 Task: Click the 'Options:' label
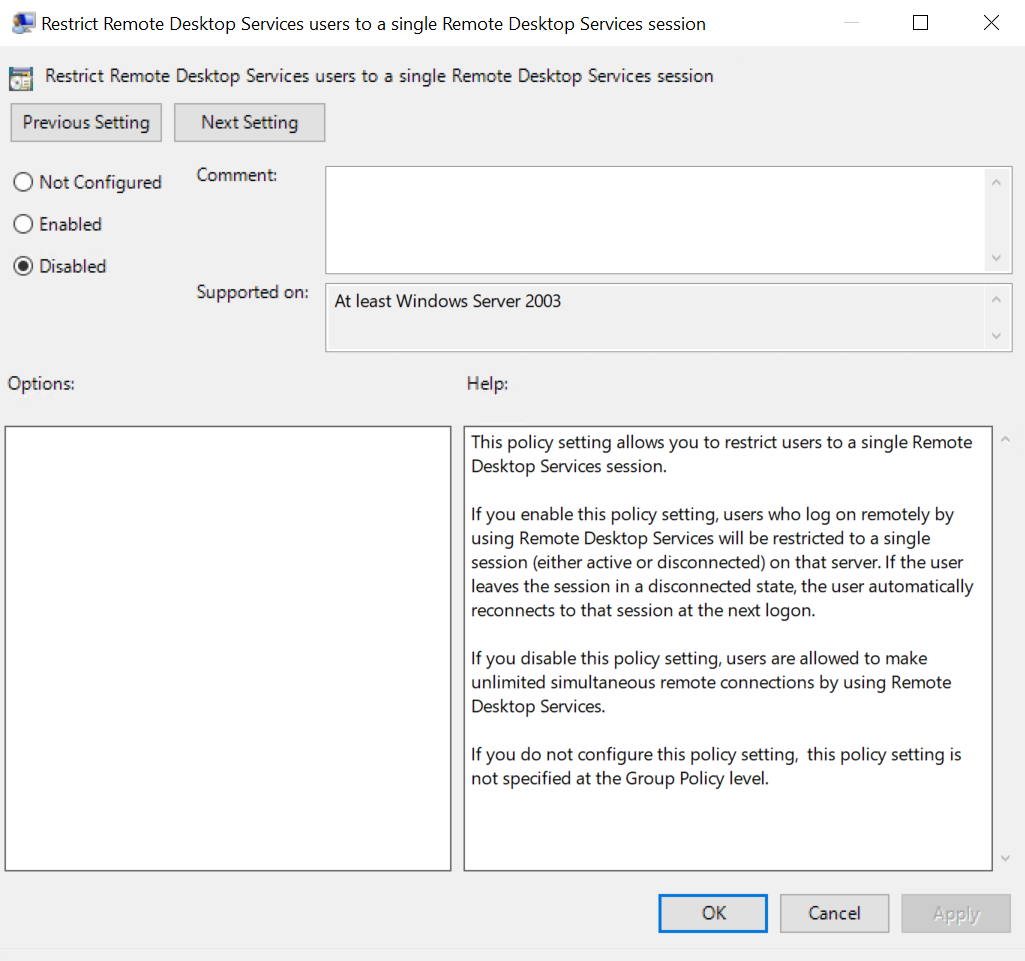tap(41, 384)
